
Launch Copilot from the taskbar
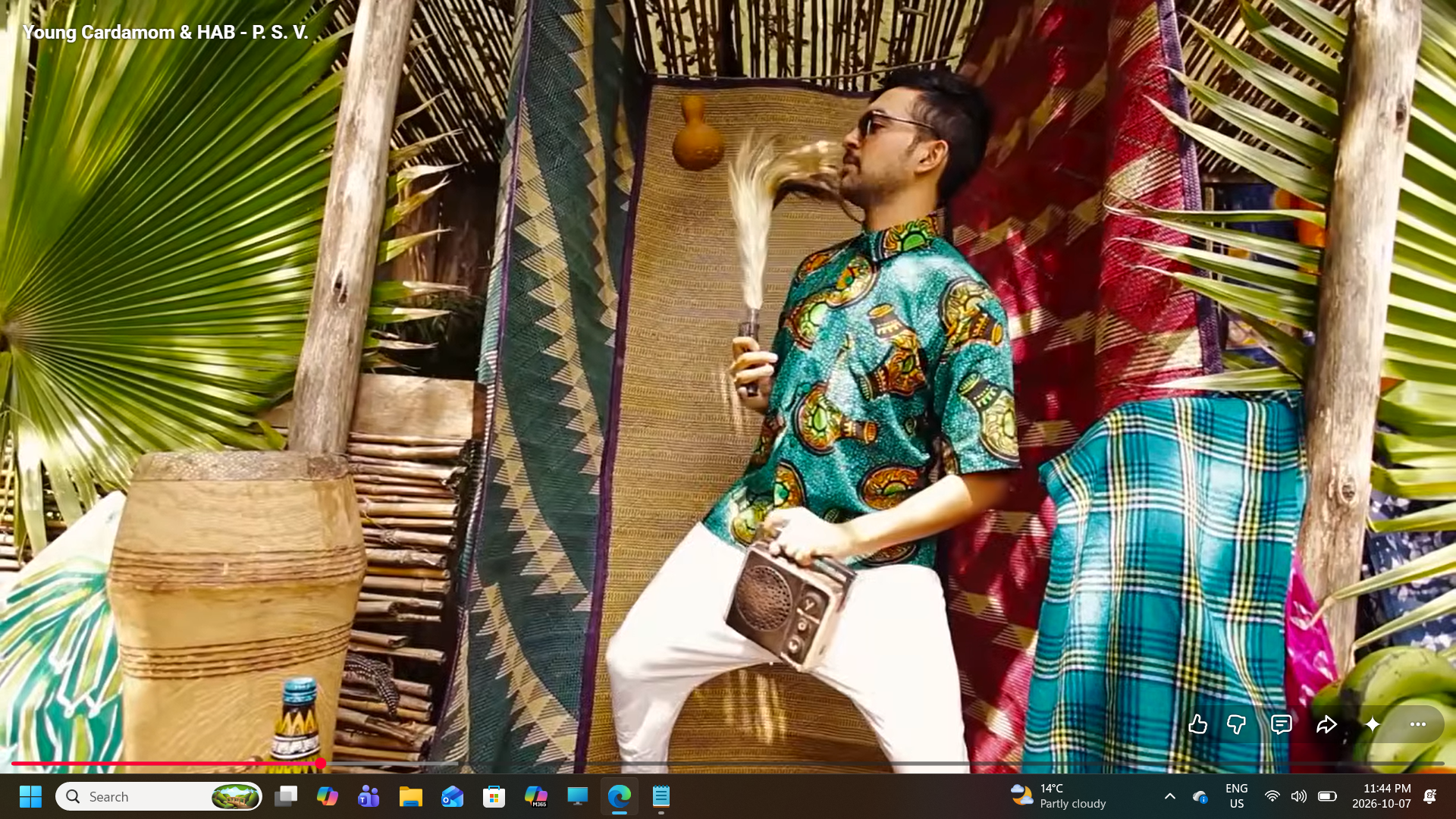[328, 796]
